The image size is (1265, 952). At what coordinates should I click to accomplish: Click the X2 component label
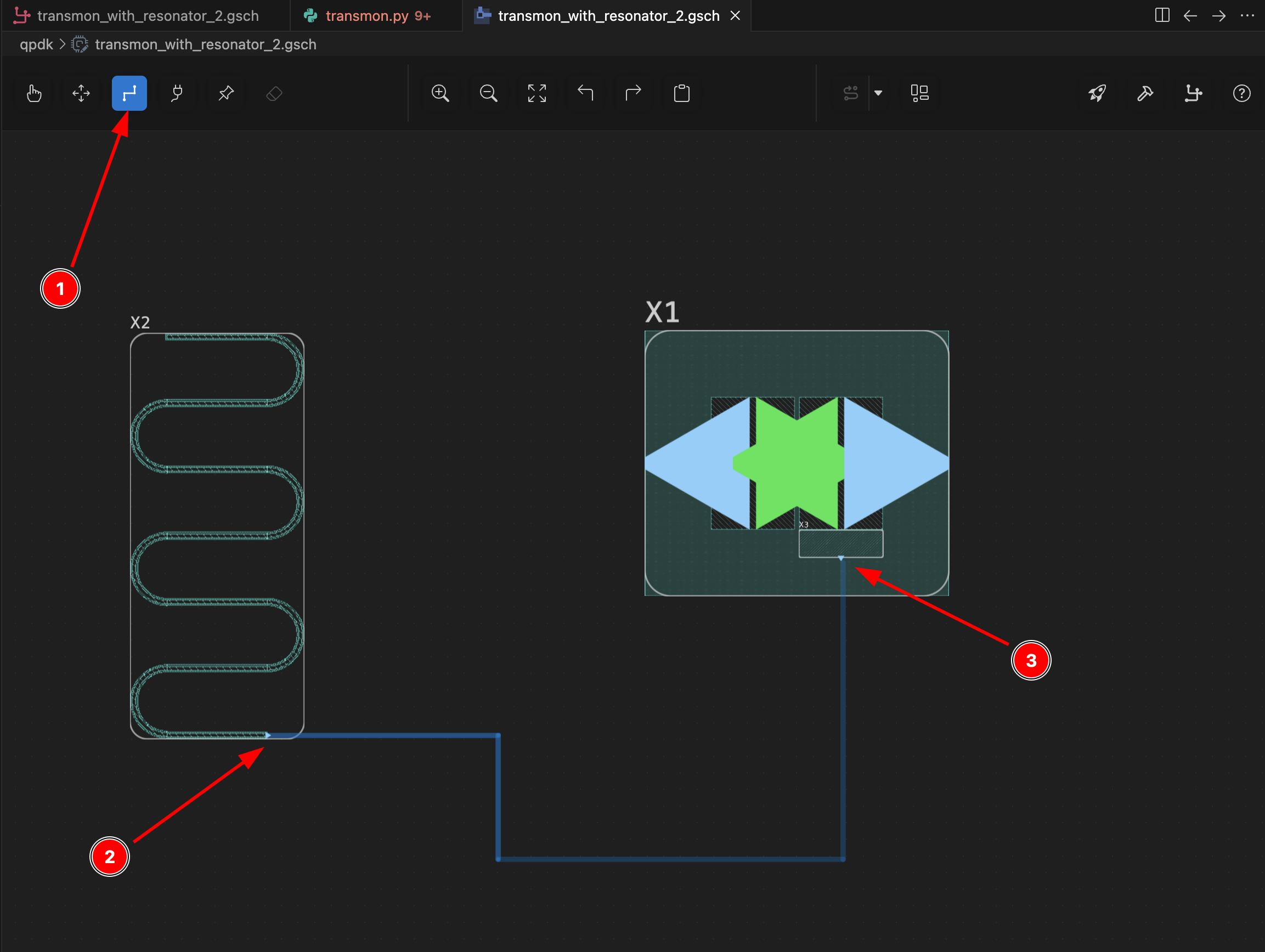pos(140,322)
